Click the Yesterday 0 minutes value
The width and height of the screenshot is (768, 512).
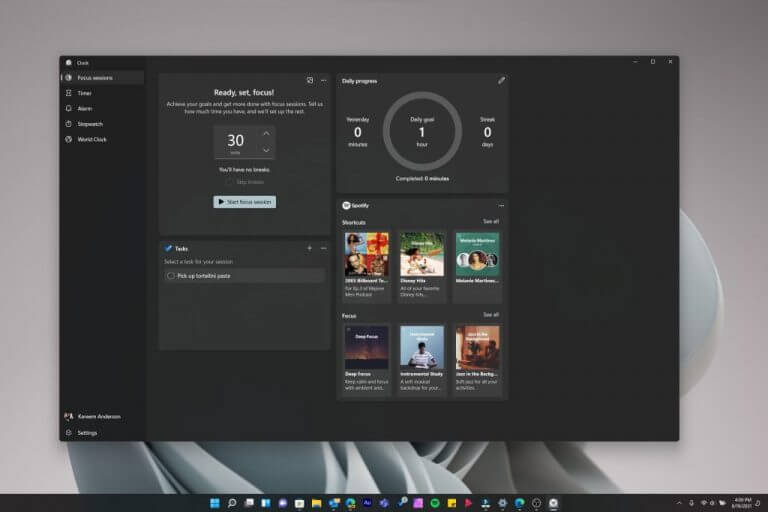tap(358, 132)
